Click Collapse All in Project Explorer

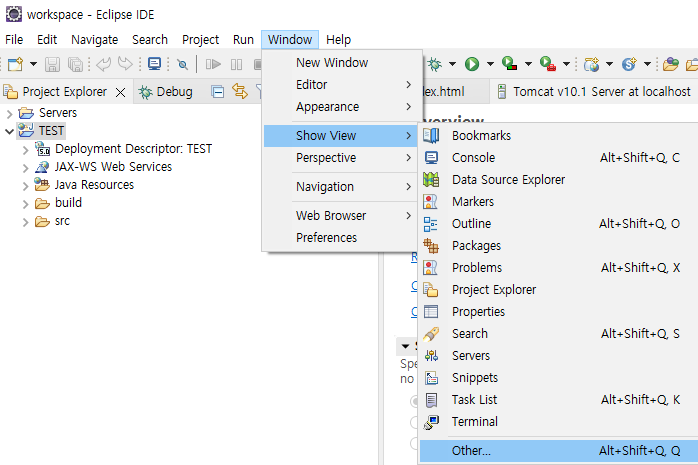[217, 92]
